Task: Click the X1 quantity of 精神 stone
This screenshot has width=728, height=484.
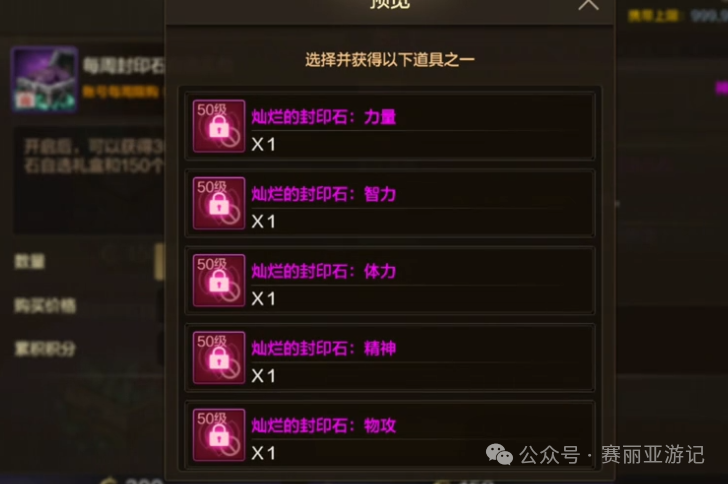Action: (263, 376)
